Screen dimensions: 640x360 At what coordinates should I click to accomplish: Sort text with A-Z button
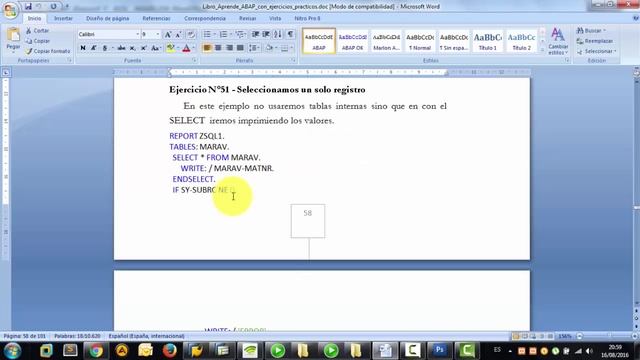(278, 34)
